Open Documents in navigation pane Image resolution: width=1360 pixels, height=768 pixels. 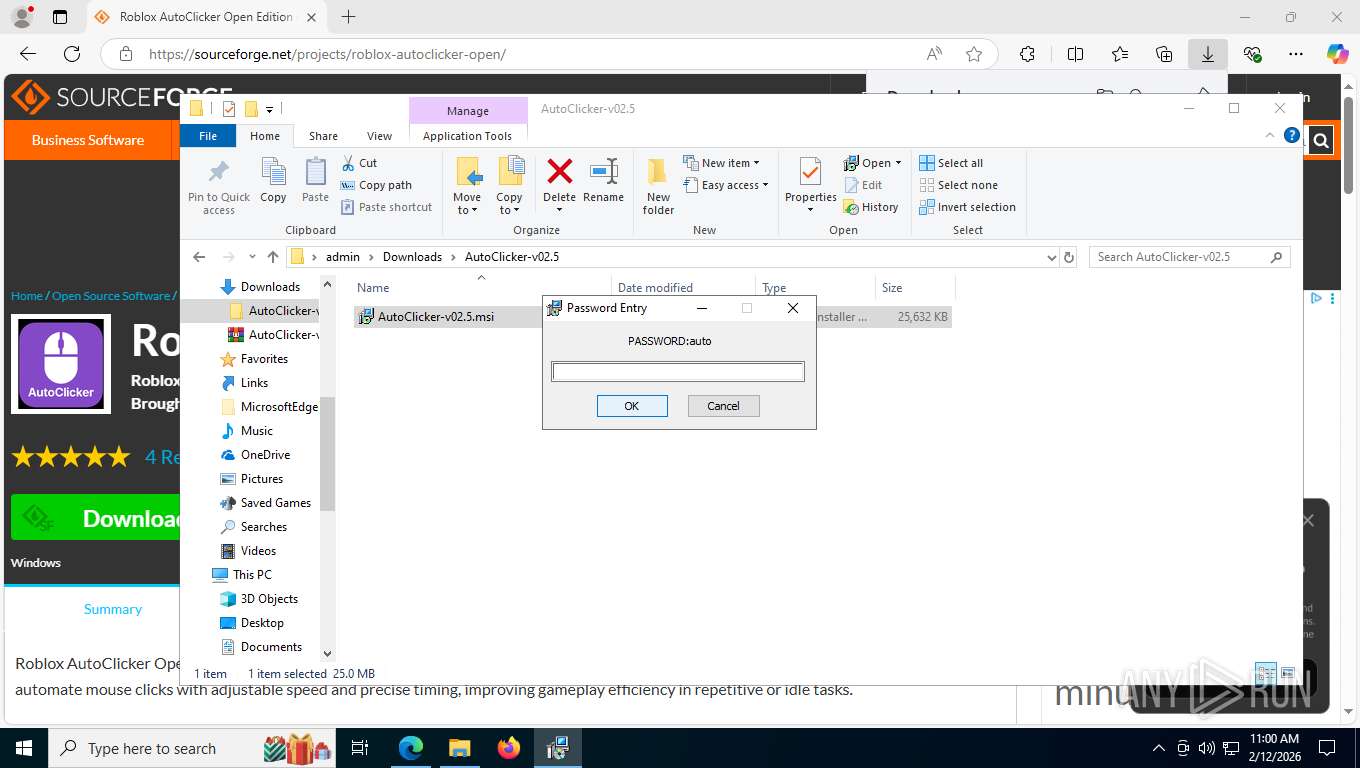271,647
